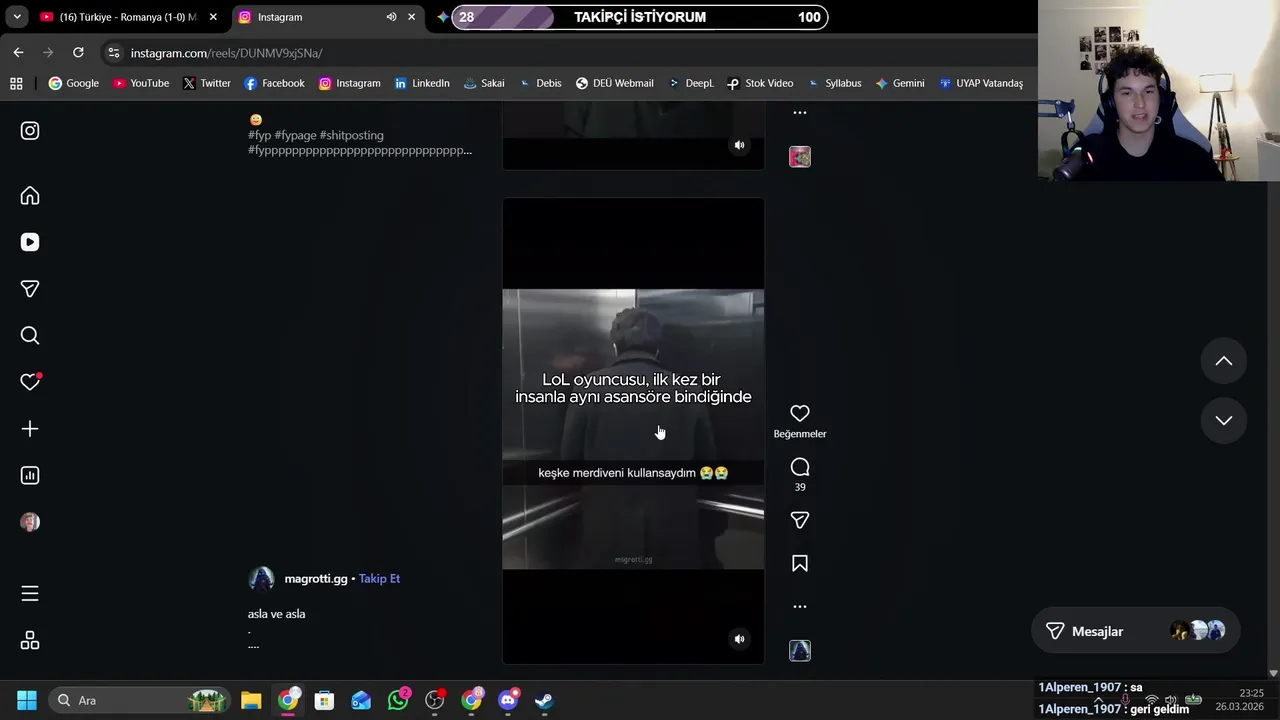
Task: Close the Türkiye - Romanya YouTube tab
Action: tap(213, 17)
